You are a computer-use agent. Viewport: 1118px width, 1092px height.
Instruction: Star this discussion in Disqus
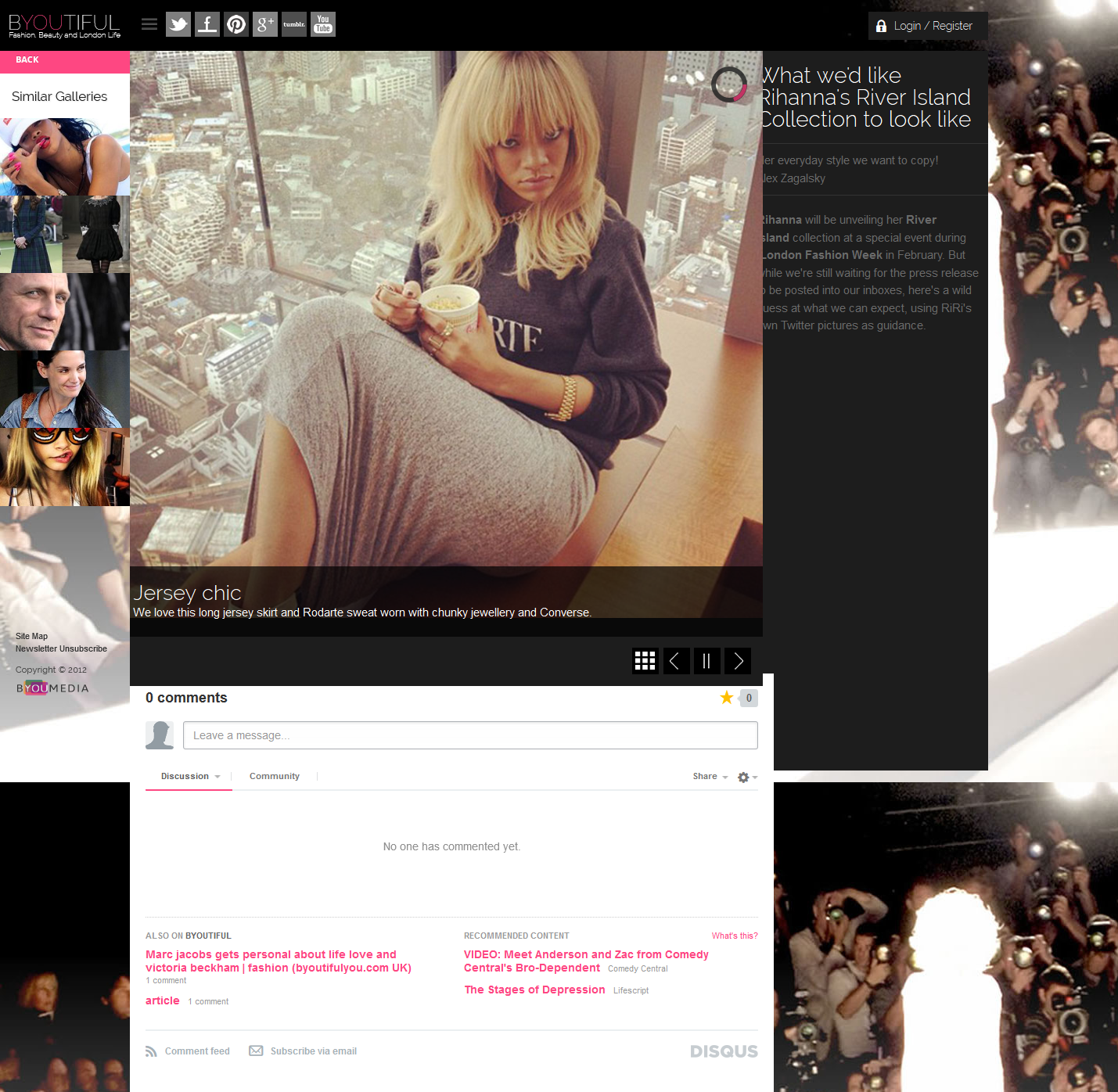pyautogui.click(x=727, y=697)
